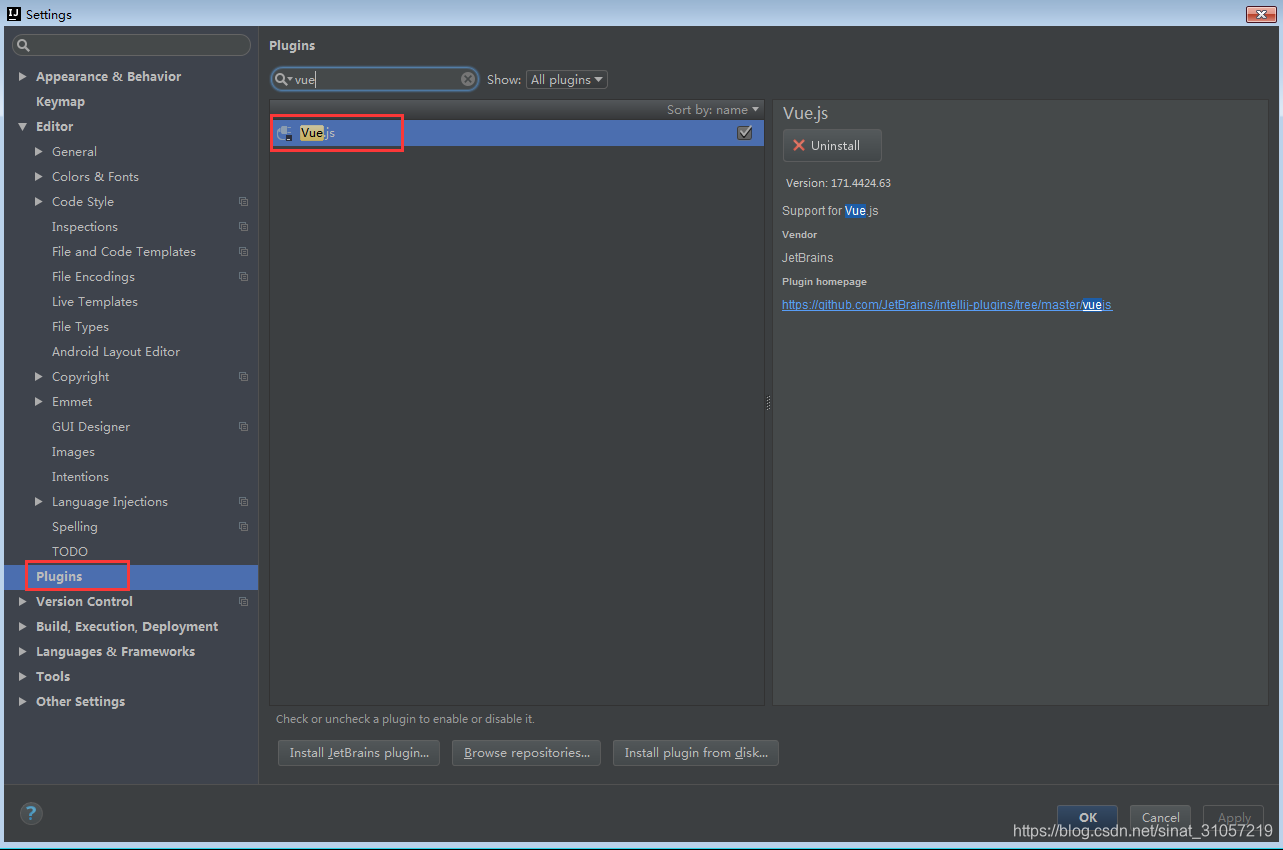Click the IntelliJ icon in the Settings title bar

click(x=14, y=14)
